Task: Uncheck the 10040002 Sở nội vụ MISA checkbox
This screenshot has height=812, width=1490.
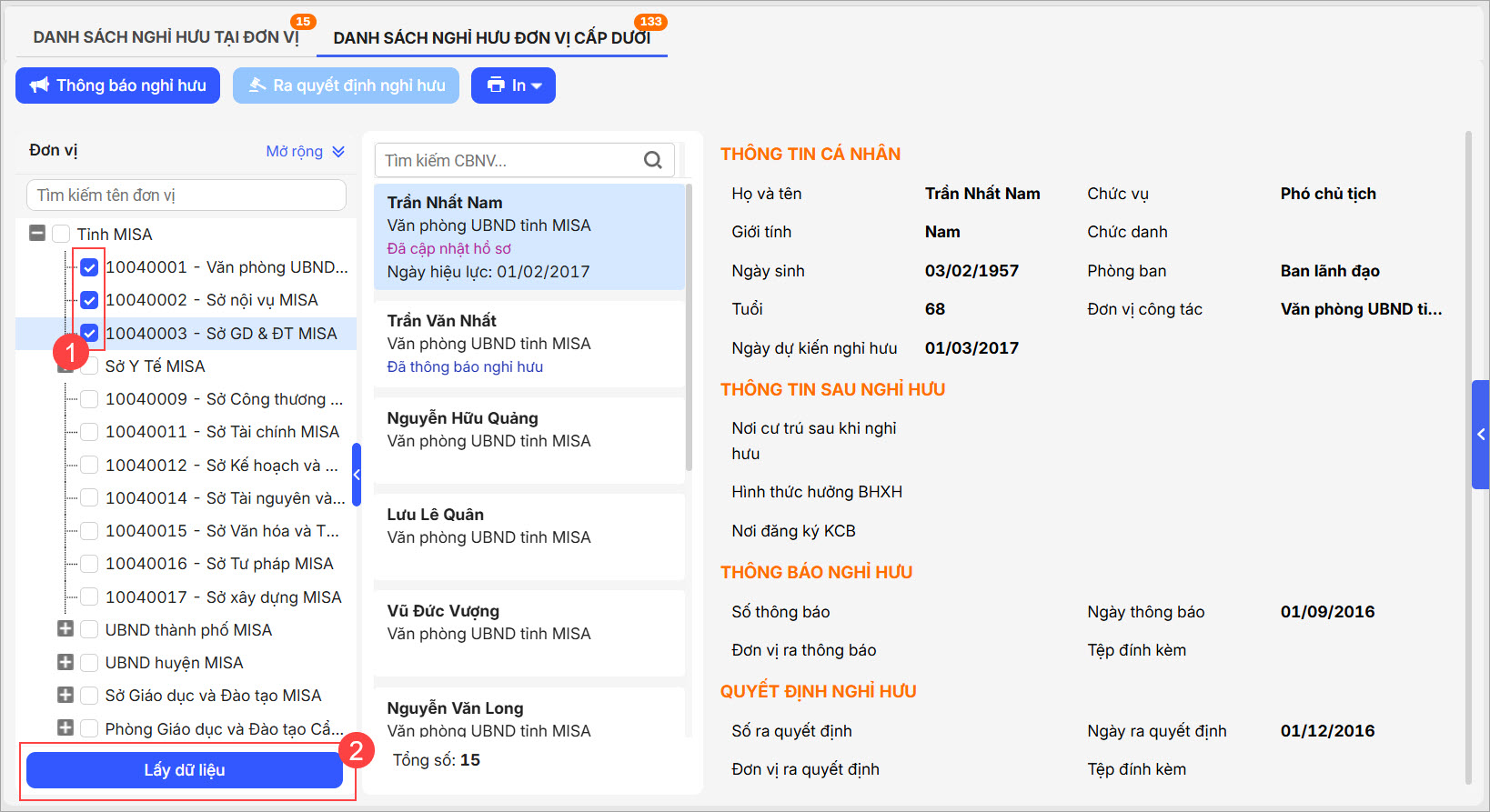Action: click(x=89, y=300)
